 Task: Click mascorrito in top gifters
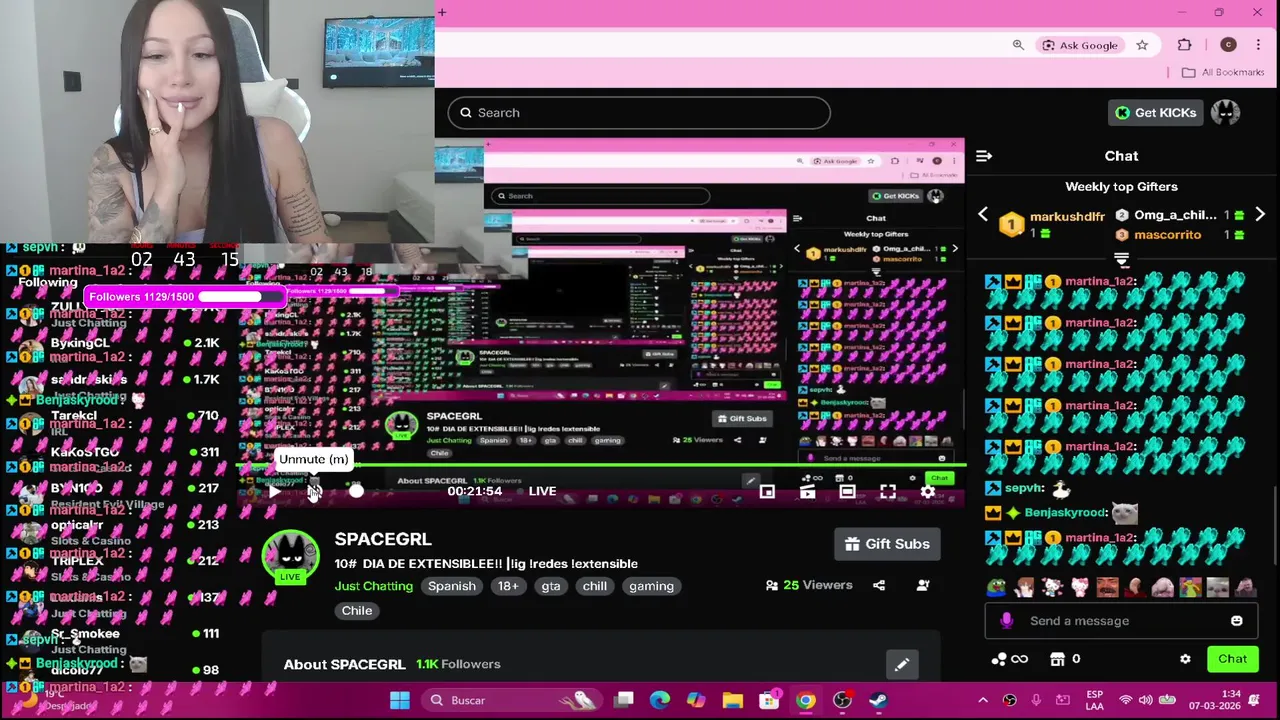tap(1167, 235)
